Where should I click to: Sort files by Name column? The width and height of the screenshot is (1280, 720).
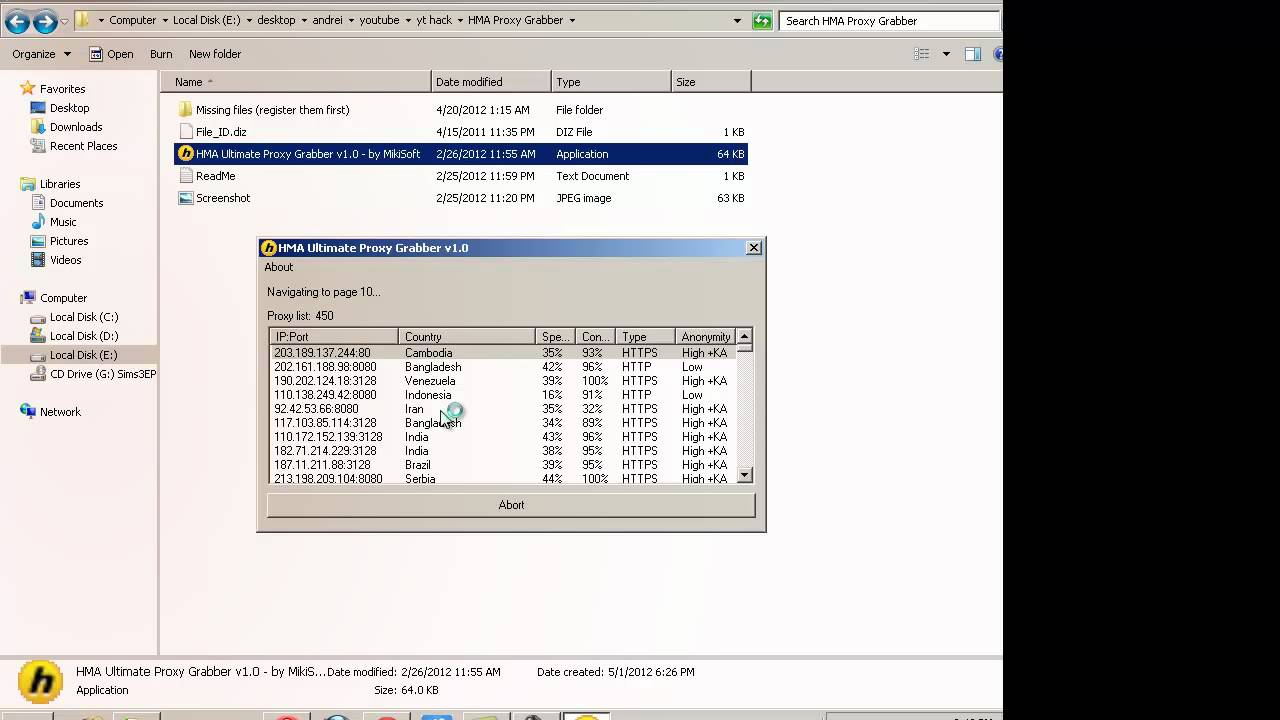point(296,82)
